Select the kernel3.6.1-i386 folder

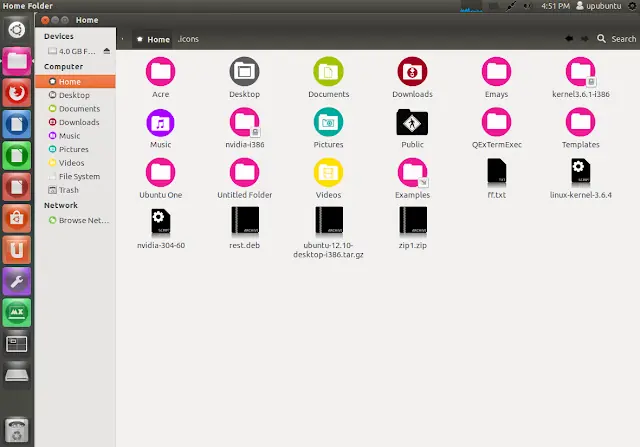(580, 72)
